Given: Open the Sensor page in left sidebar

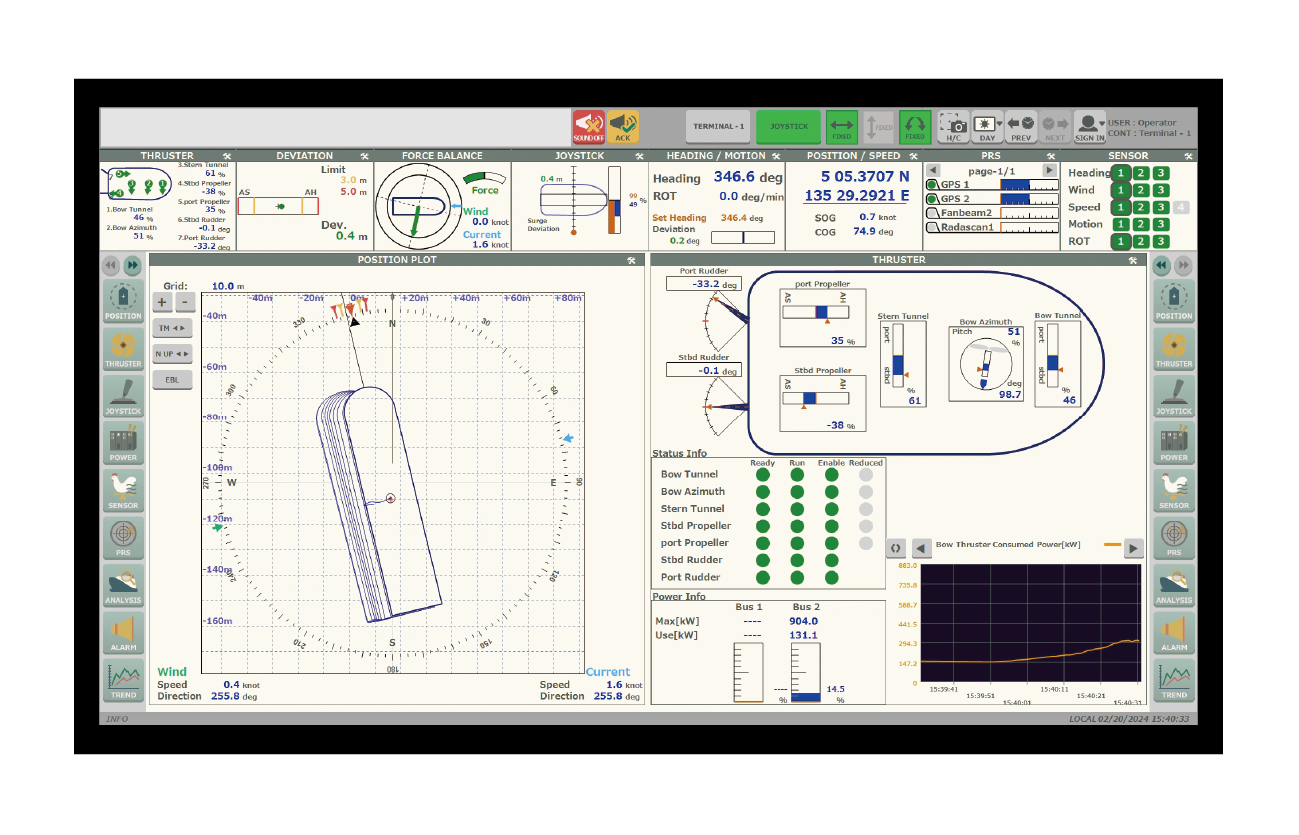Looking at the screenshot, I should (123, 491).
